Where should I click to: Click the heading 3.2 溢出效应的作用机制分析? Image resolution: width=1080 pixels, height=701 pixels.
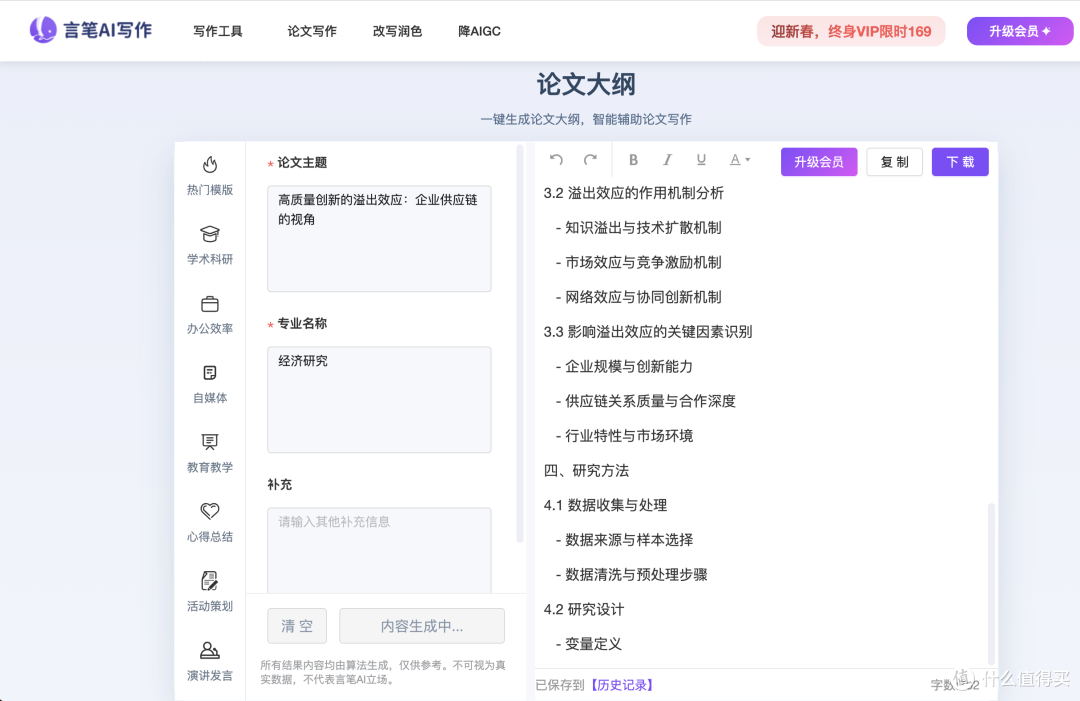click(x=634, y=193)
